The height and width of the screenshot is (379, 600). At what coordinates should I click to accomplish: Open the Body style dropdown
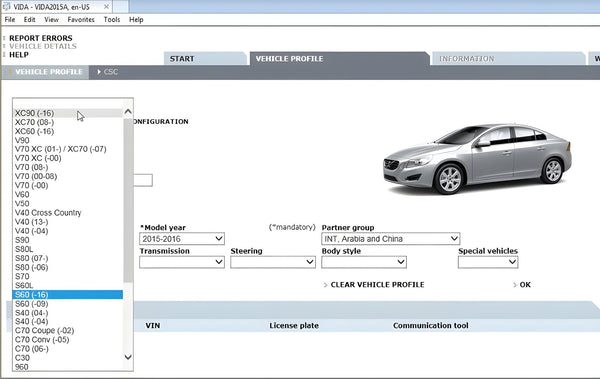click(364, 262)
